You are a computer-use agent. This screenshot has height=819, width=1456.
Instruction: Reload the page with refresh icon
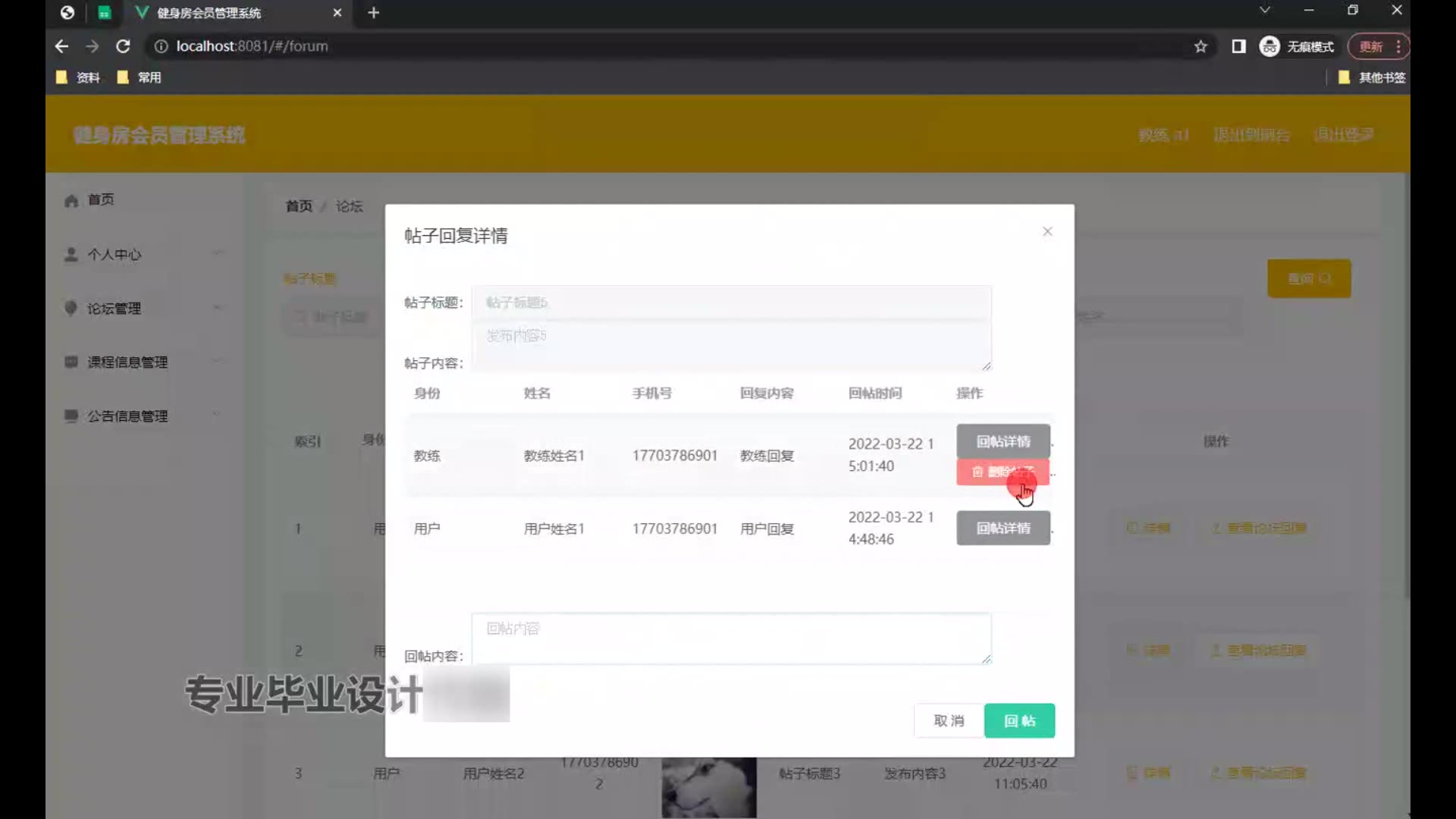click(123, 46)
